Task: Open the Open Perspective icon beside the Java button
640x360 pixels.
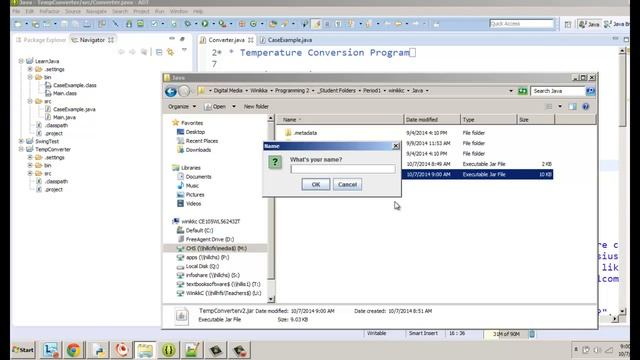Action: 568,24
